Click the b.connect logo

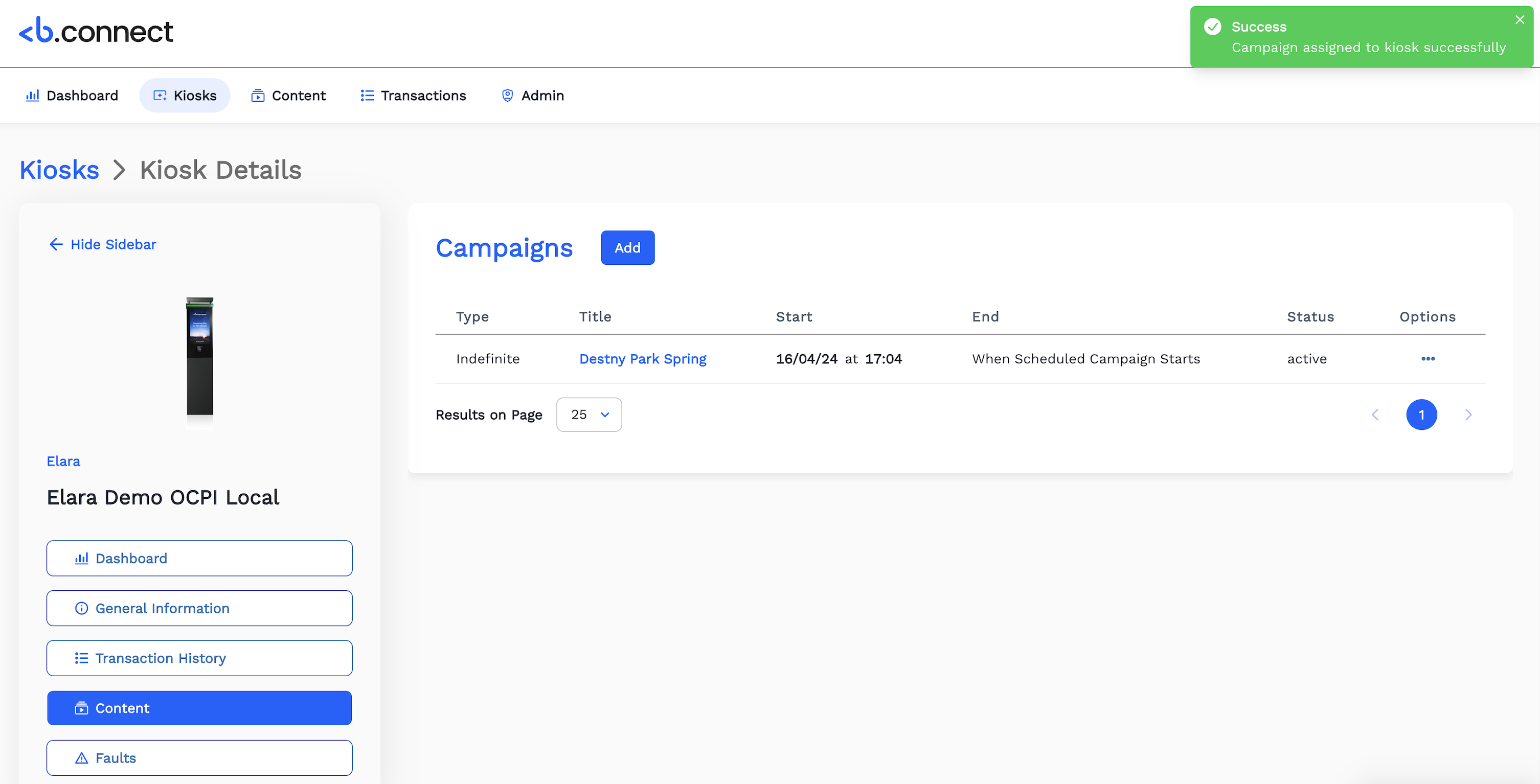tap(96, 31)
